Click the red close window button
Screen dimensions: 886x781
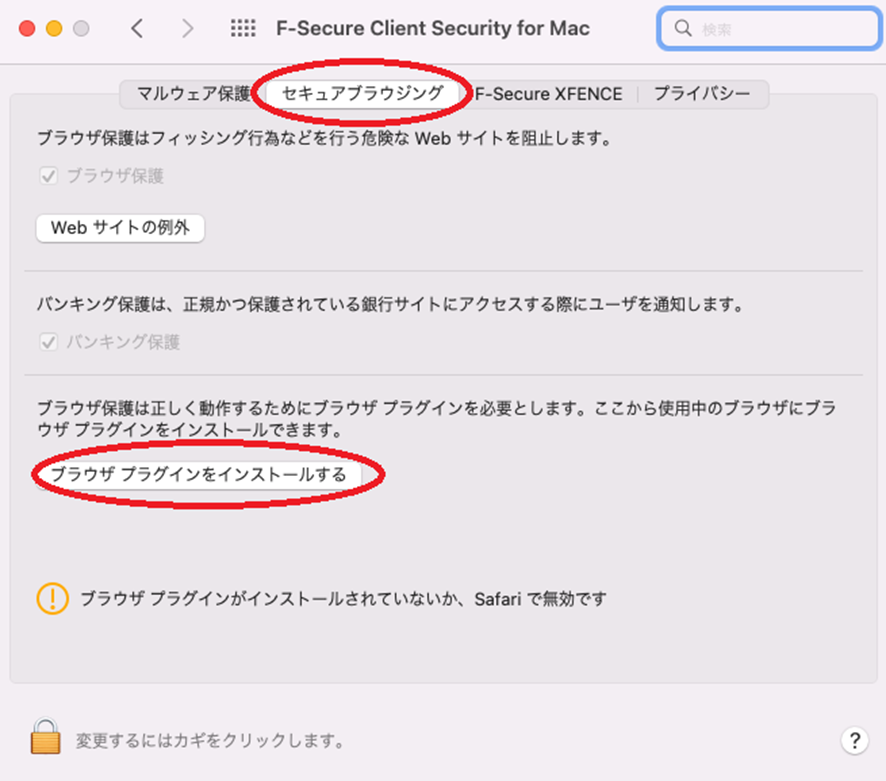click(27, 28)
